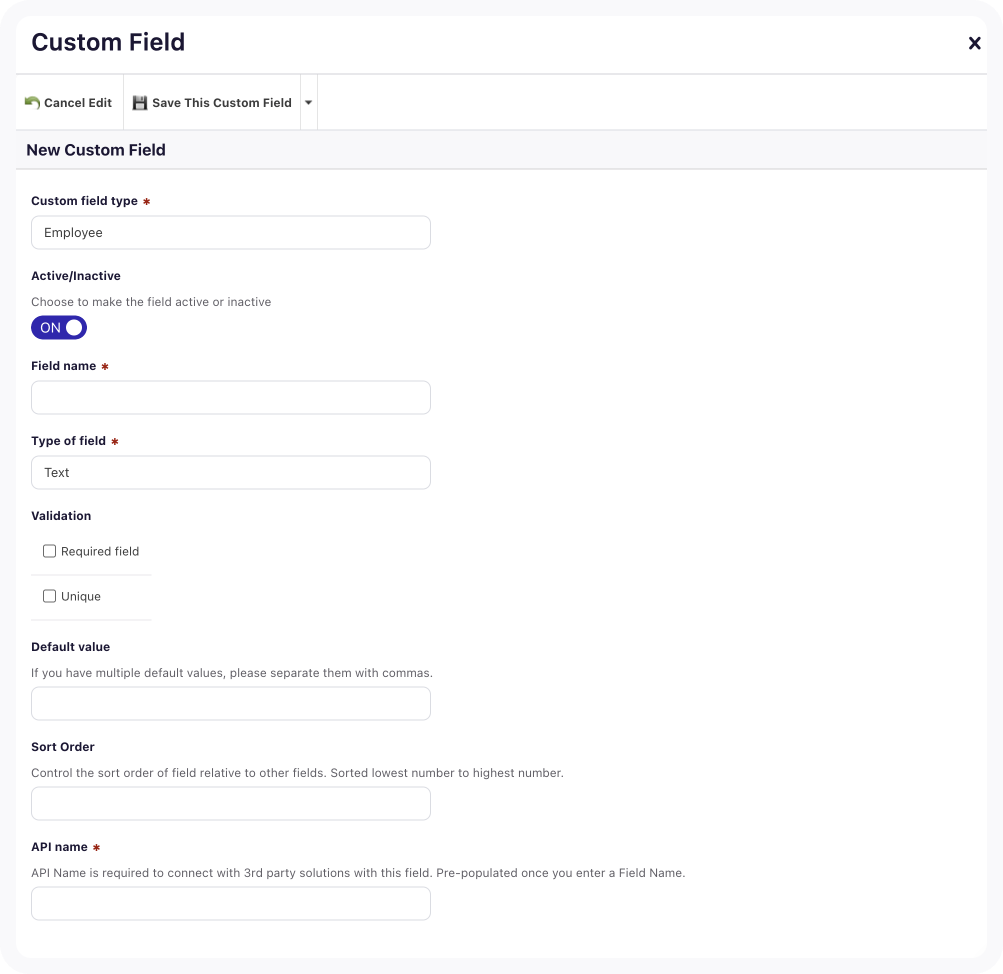
Task: Check the Unique validation checkbox
Action: coord(49,596)
